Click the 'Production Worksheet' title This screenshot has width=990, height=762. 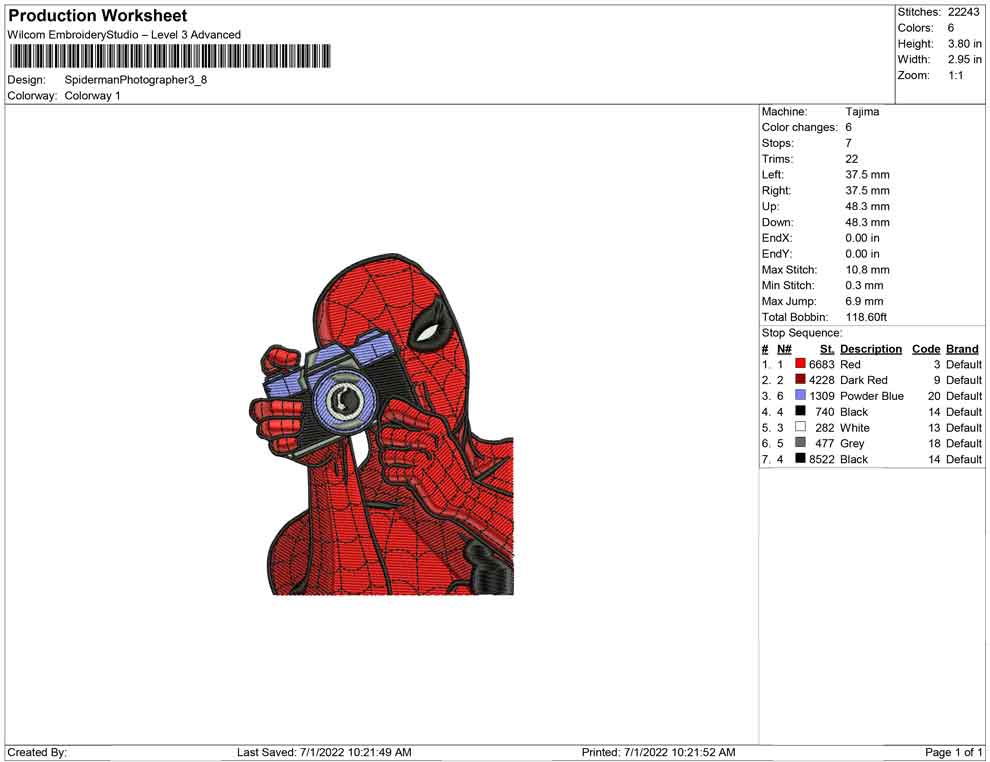[98, 15]
